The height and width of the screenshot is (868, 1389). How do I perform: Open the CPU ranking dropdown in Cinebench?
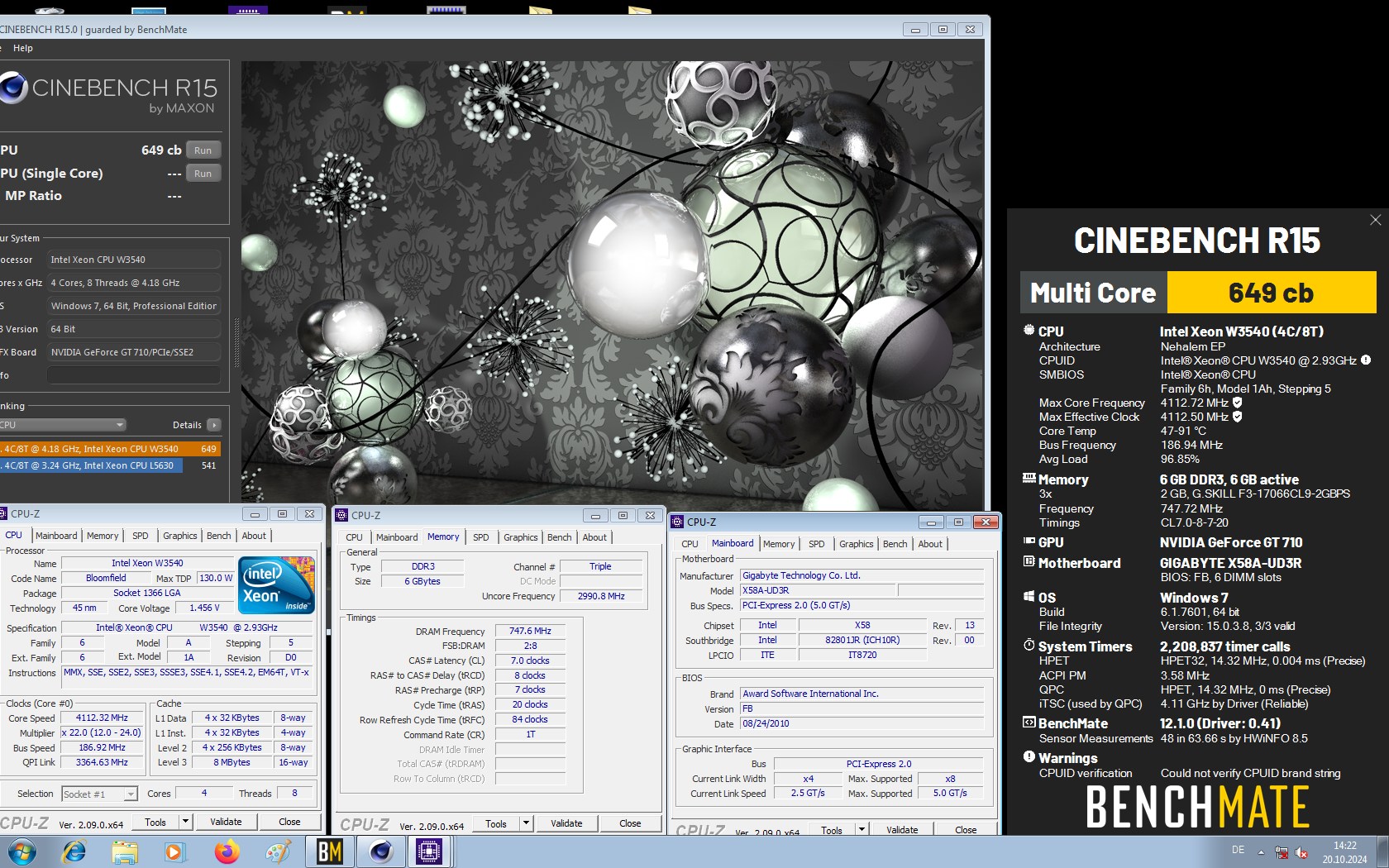point(62,425)
